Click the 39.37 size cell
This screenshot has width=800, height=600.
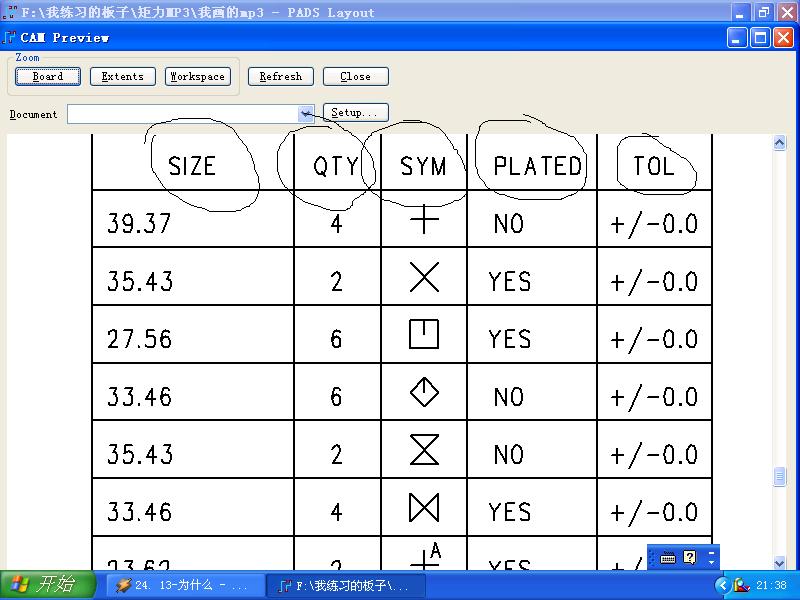point(139,224)
